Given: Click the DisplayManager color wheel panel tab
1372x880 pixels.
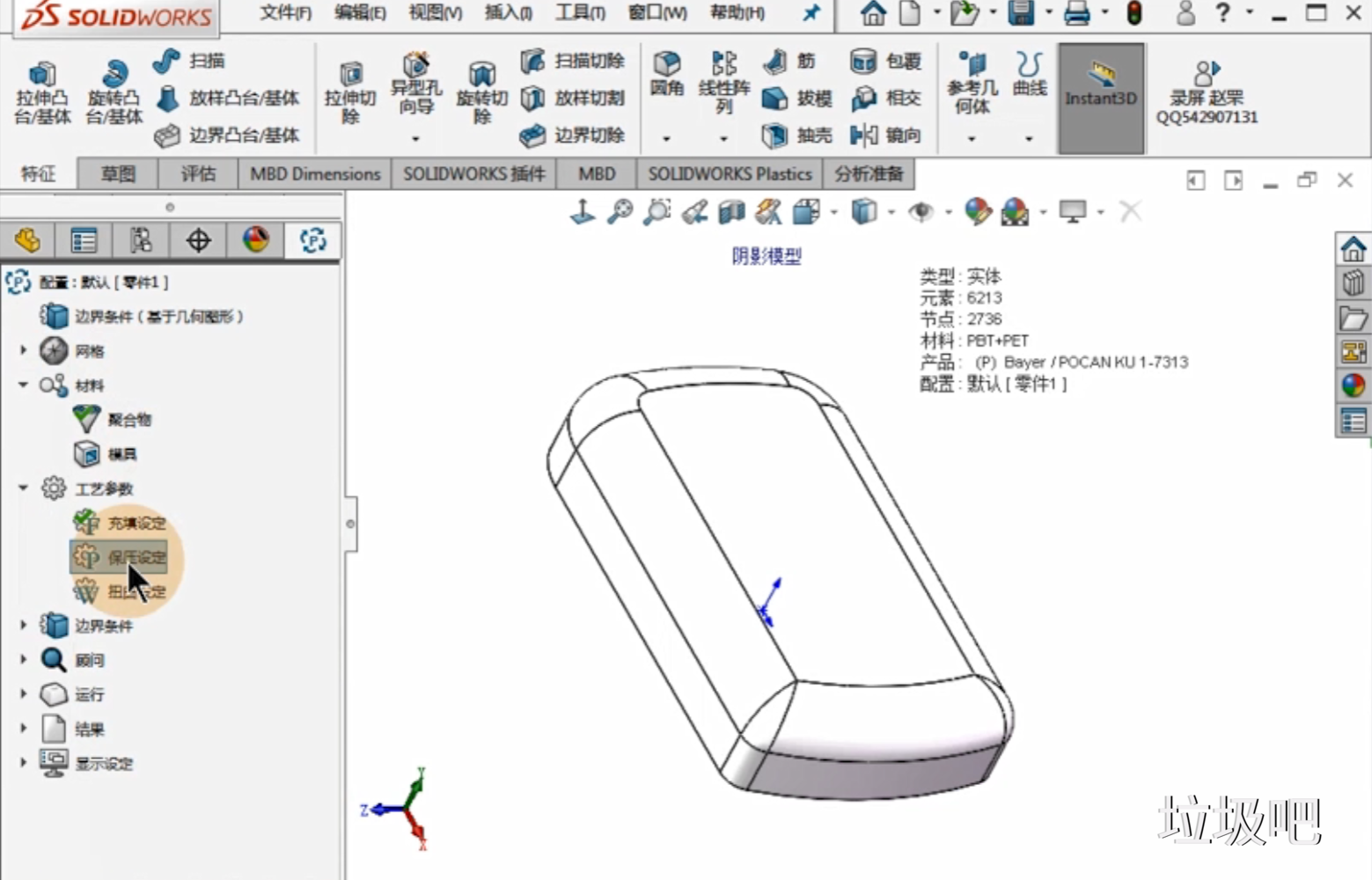Looking at the screenshot, I should coord(255,240).
